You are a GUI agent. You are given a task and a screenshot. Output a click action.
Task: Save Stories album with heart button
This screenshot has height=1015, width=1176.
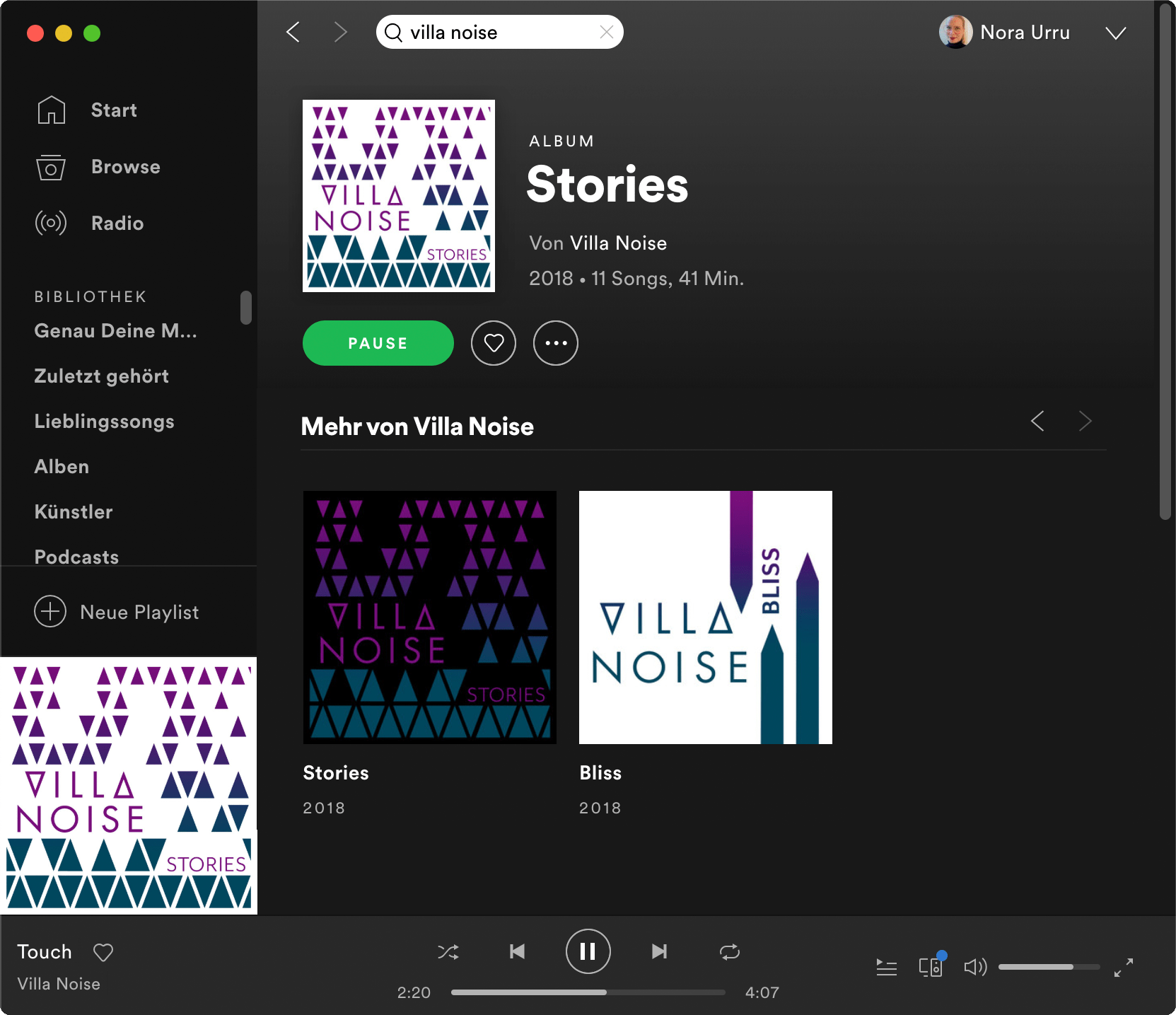(494, 343)
